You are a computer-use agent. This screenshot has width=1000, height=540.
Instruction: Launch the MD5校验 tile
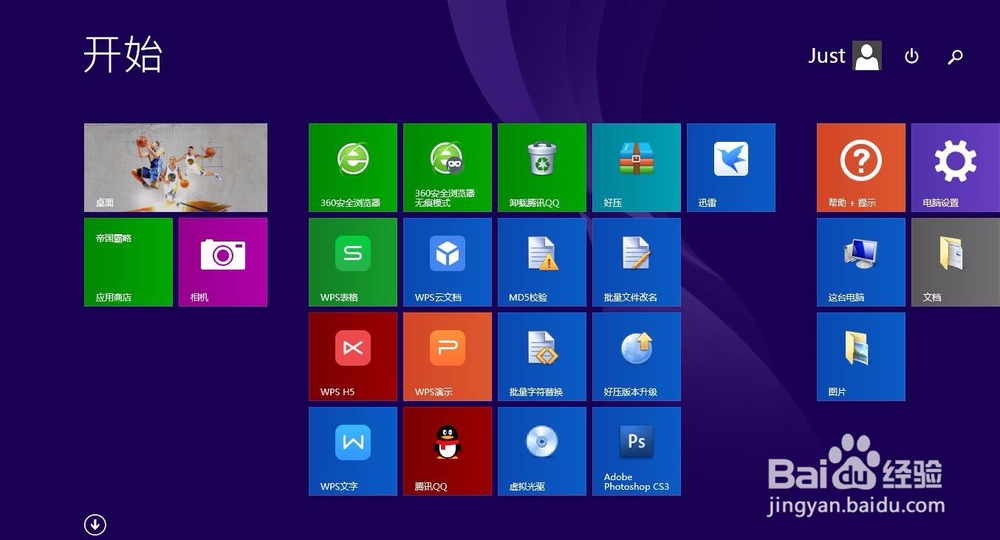click(541, 262)
